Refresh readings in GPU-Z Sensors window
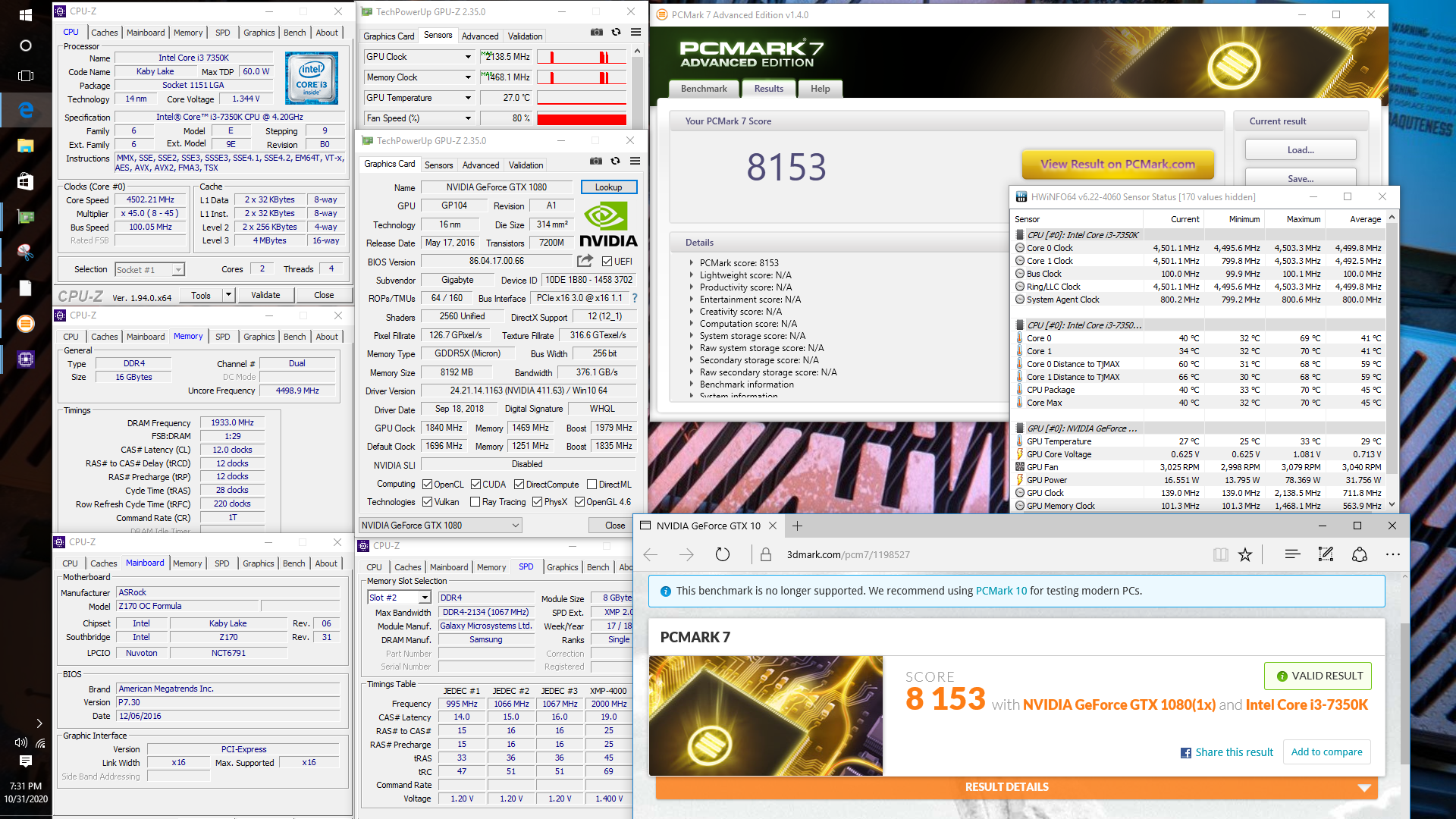Viewport: 1456px width, 819px height. point(616,32)
